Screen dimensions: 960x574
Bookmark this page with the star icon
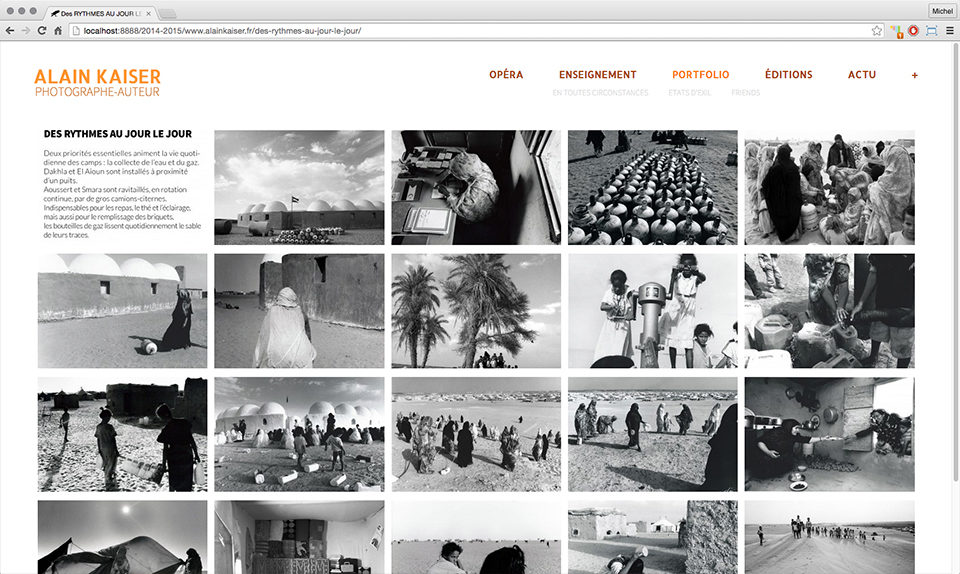coord(877,30)
